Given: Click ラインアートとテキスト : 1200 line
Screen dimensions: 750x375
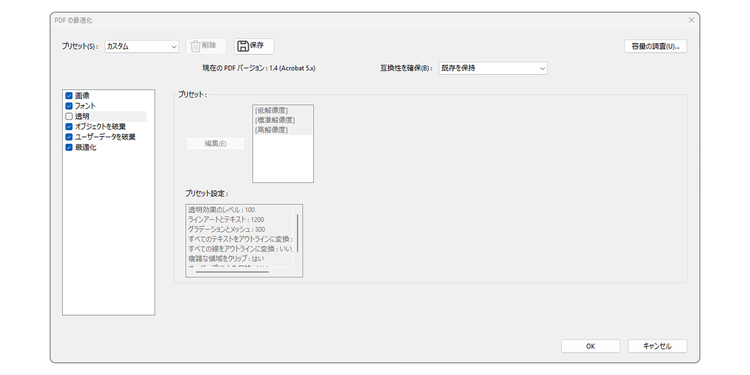Looking at the screenshot, I should [226, 220].
